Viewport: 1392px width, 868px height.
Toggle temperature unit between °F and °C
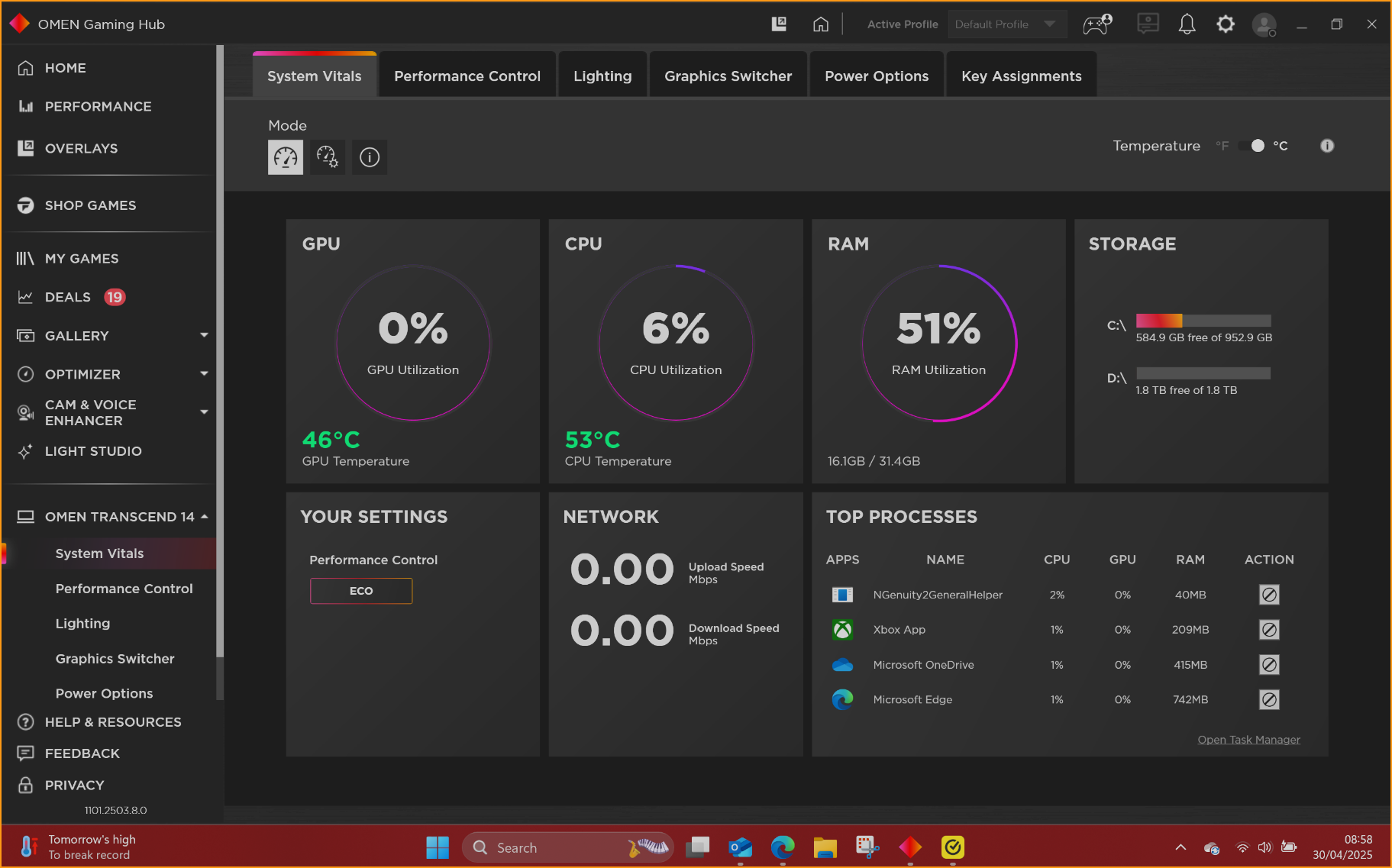click(1252, 146)
